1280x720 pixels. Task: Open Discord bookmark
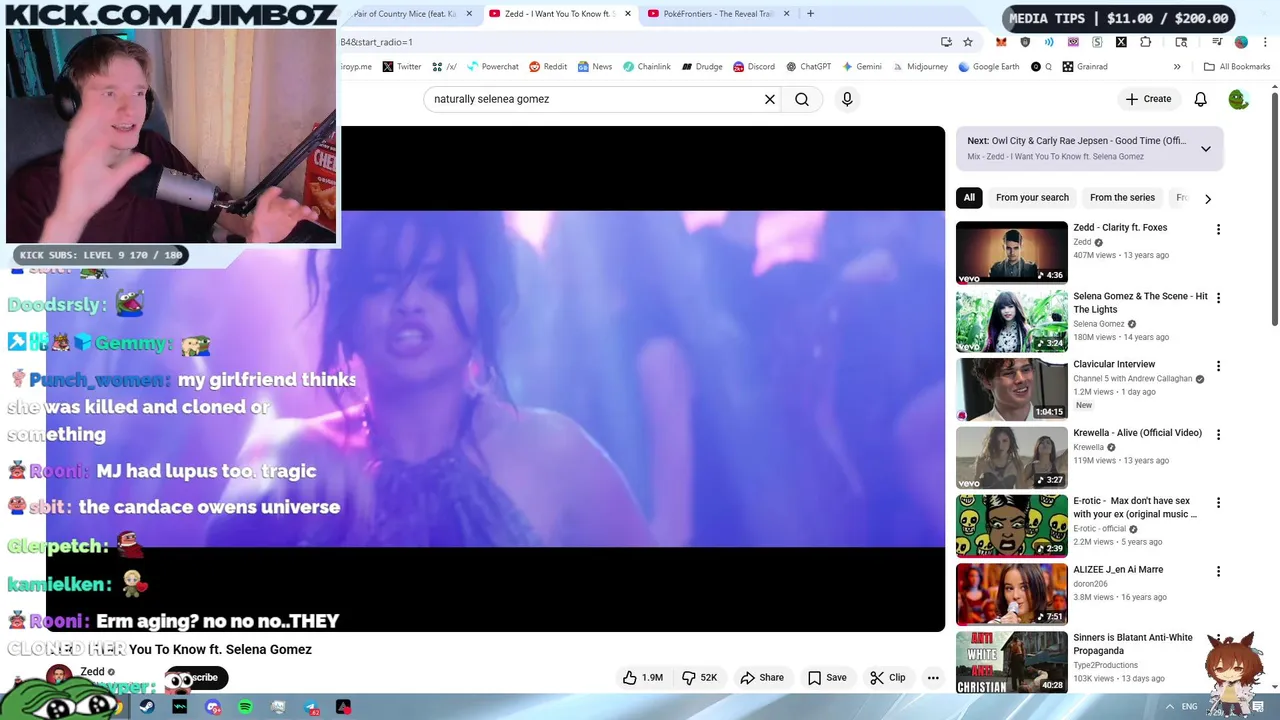pyautogui.click(x=753, y=67)
